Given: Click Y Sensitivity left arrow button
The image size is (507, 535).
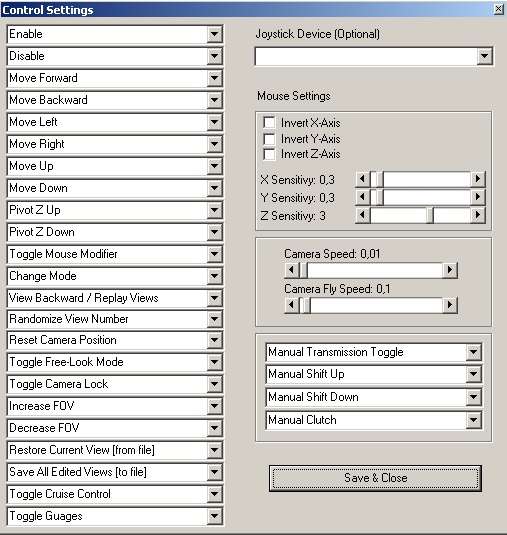Looking at the screenshot, I should [362, 197].
